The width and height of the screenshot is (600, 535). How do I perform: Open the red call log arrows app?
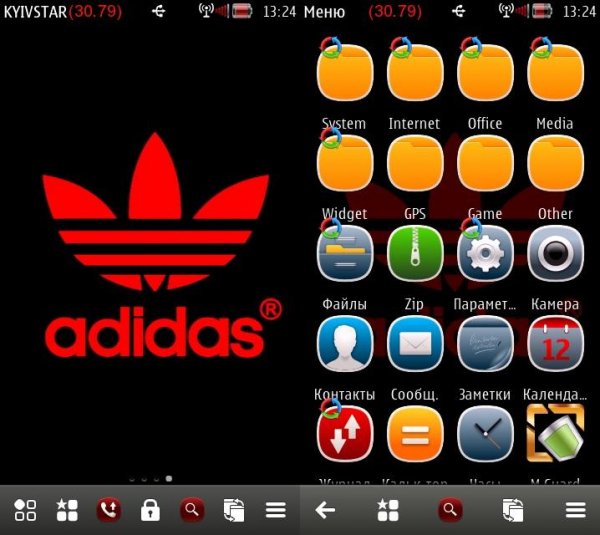345,434
